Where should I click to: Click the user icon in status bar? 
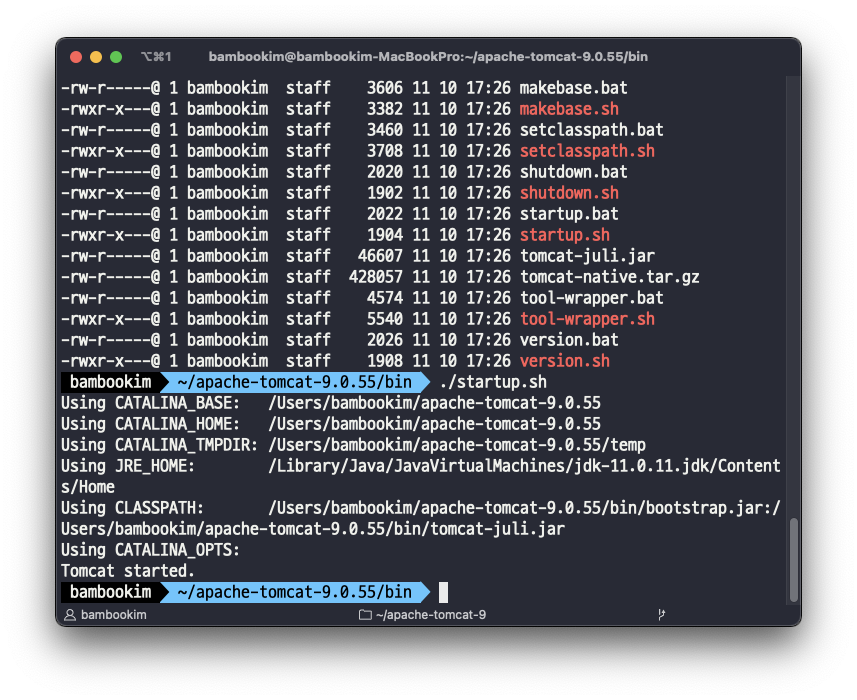click(x=70, y=615)
